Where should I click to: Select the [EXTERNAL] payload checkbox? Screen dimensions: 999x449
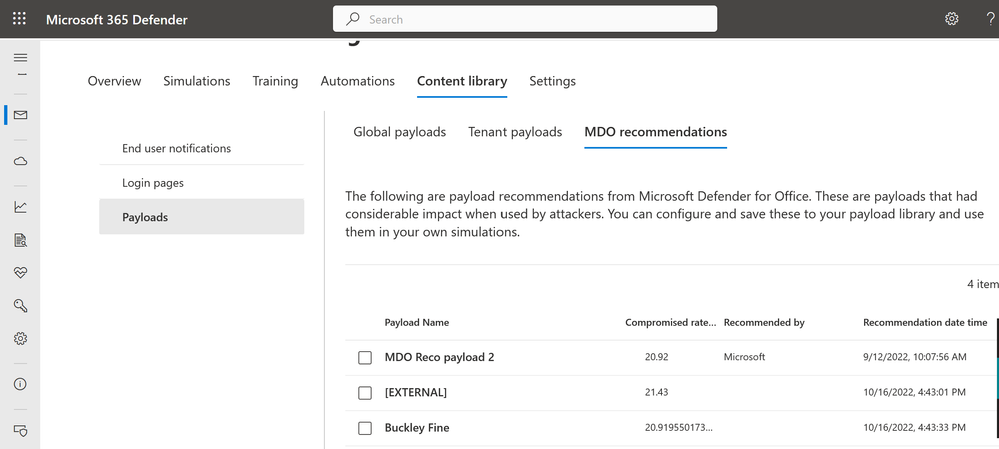pyautogui.click(x=365, y=392)
